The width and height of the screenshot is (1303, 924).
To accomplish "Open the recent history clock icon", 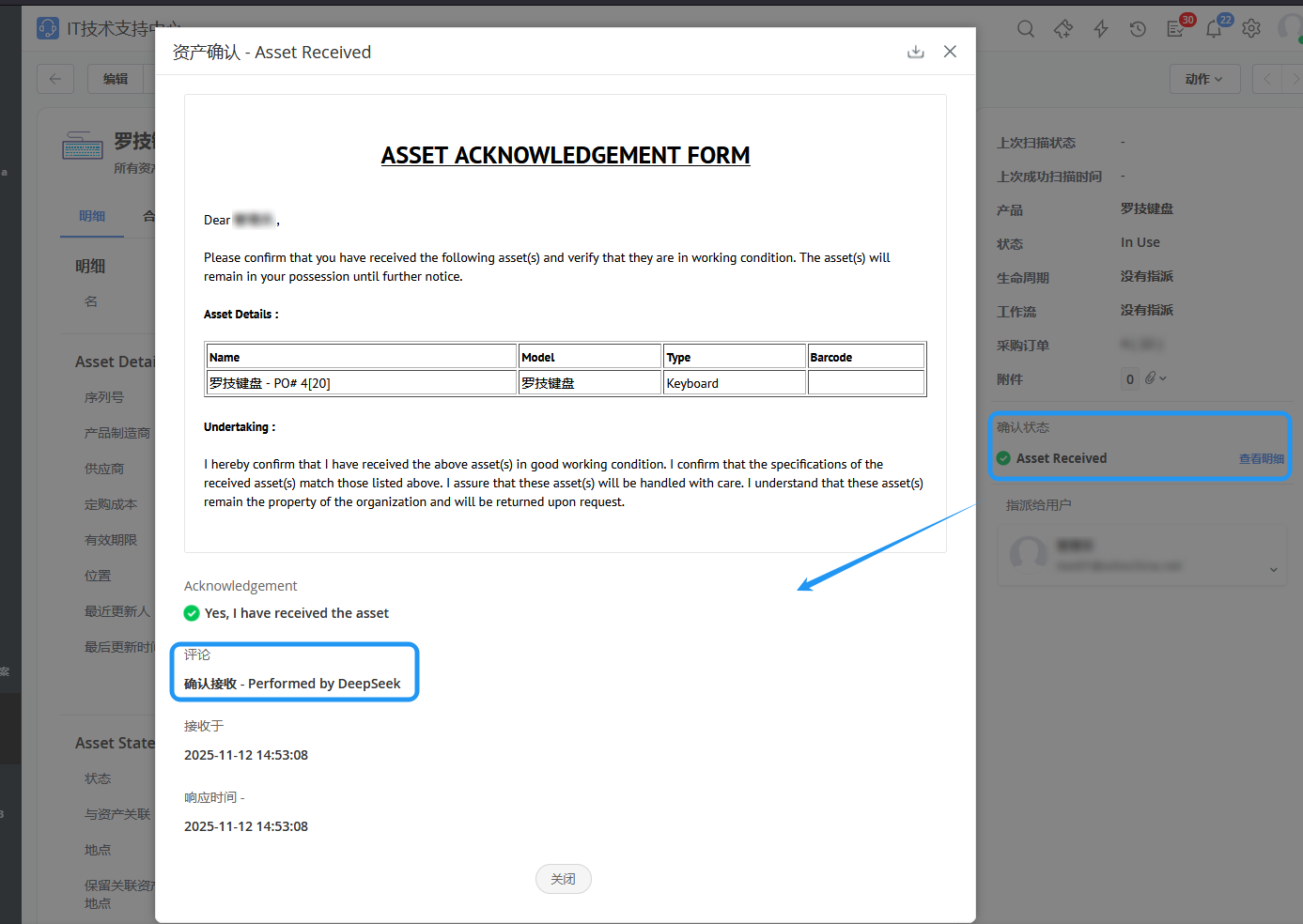I will coord(1138,29).
